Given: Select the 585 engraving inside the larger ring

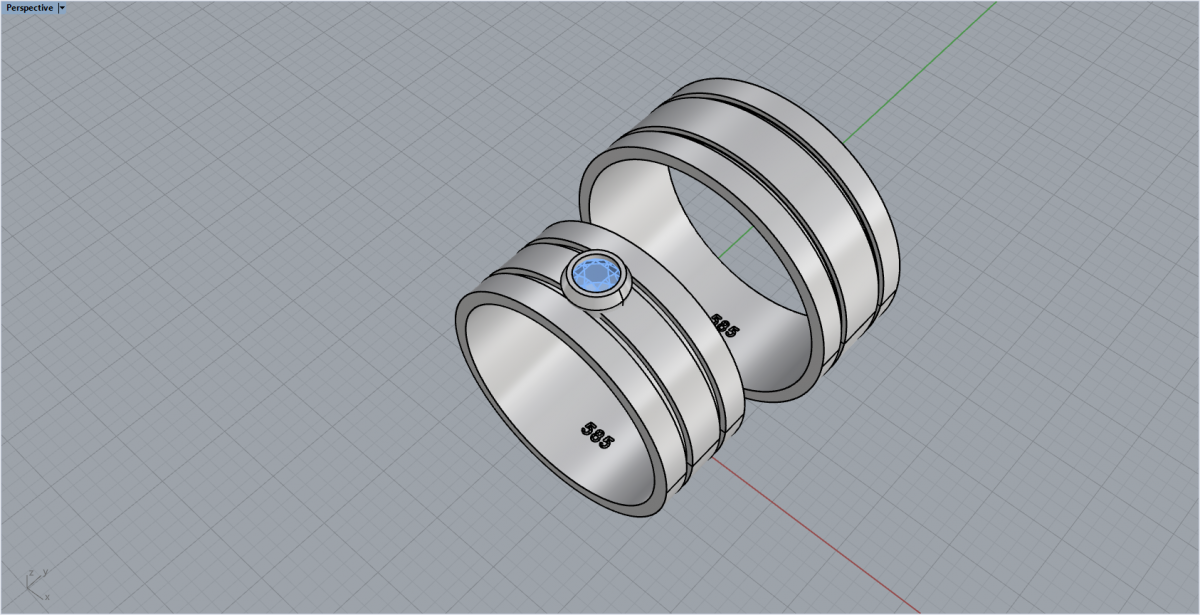Looking at the screenshot, I should click(x=724, y=325).
